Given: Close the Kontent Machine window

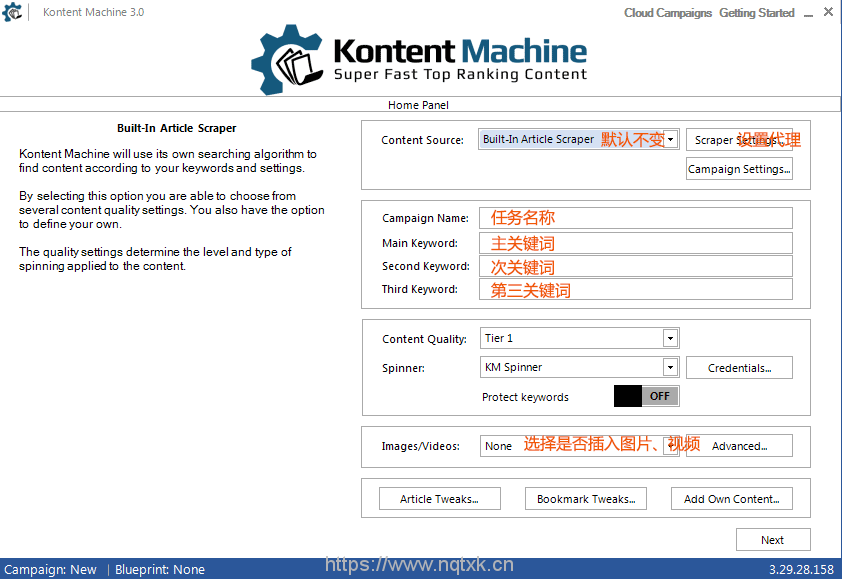Looking at the screenshot, I should [829, 12].
